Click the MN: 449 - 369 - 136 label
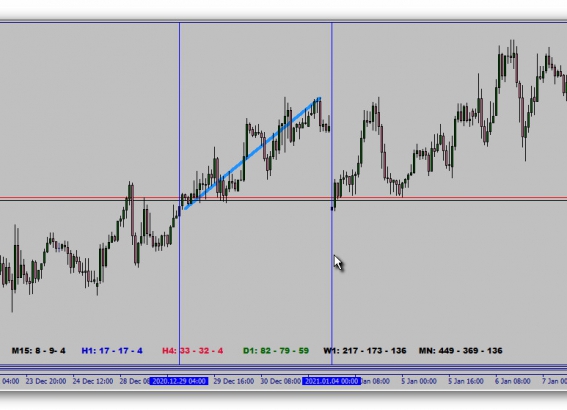The height and width of the screenshot is (410, 567). [x=460, y=351]
